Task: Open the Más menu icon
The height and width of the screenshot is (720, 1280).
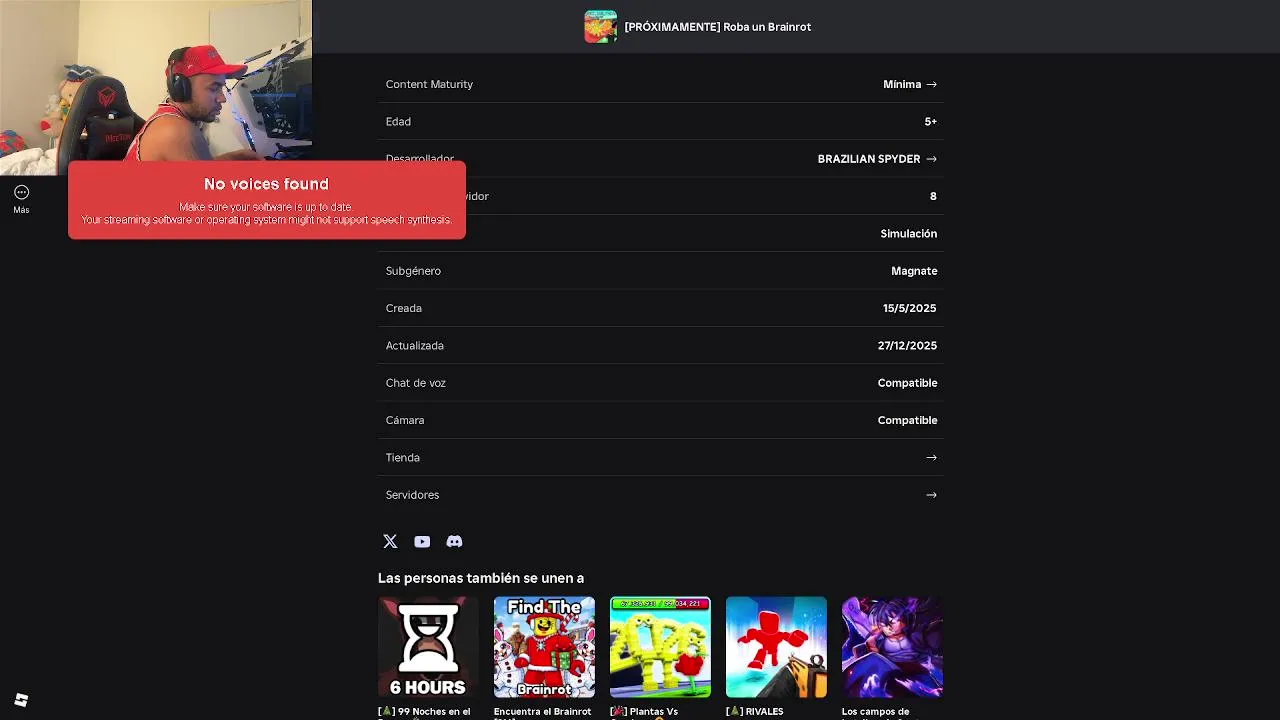Action: [x=21, y=193]
